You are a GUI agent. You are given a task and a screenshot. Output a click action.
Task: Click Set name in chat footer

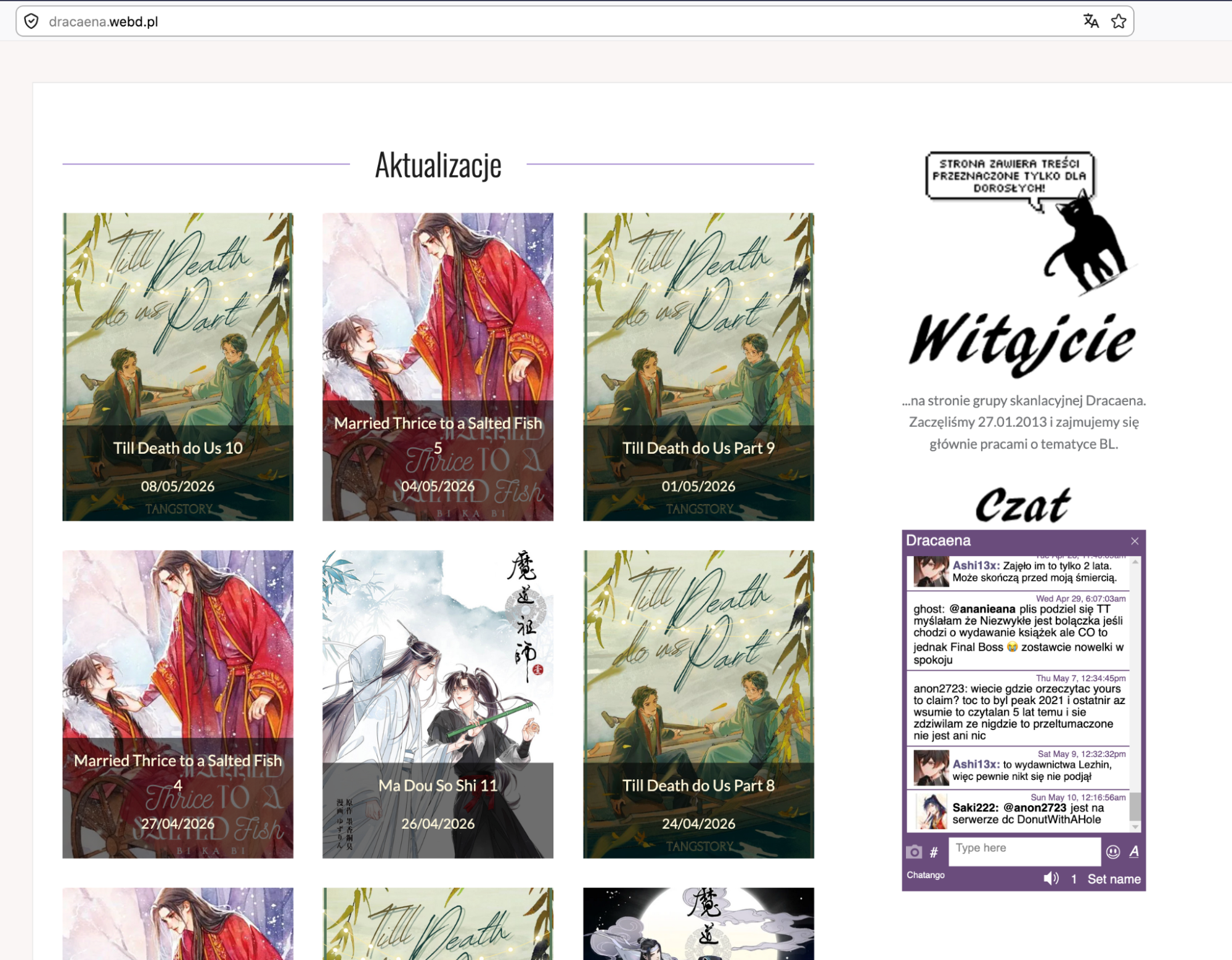pos(1114,879)
